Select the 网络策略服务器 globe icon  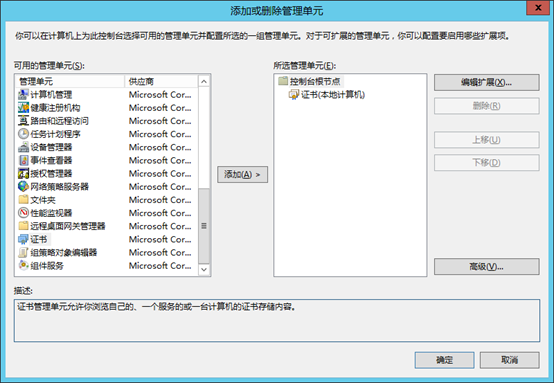[x=23, y=187]
